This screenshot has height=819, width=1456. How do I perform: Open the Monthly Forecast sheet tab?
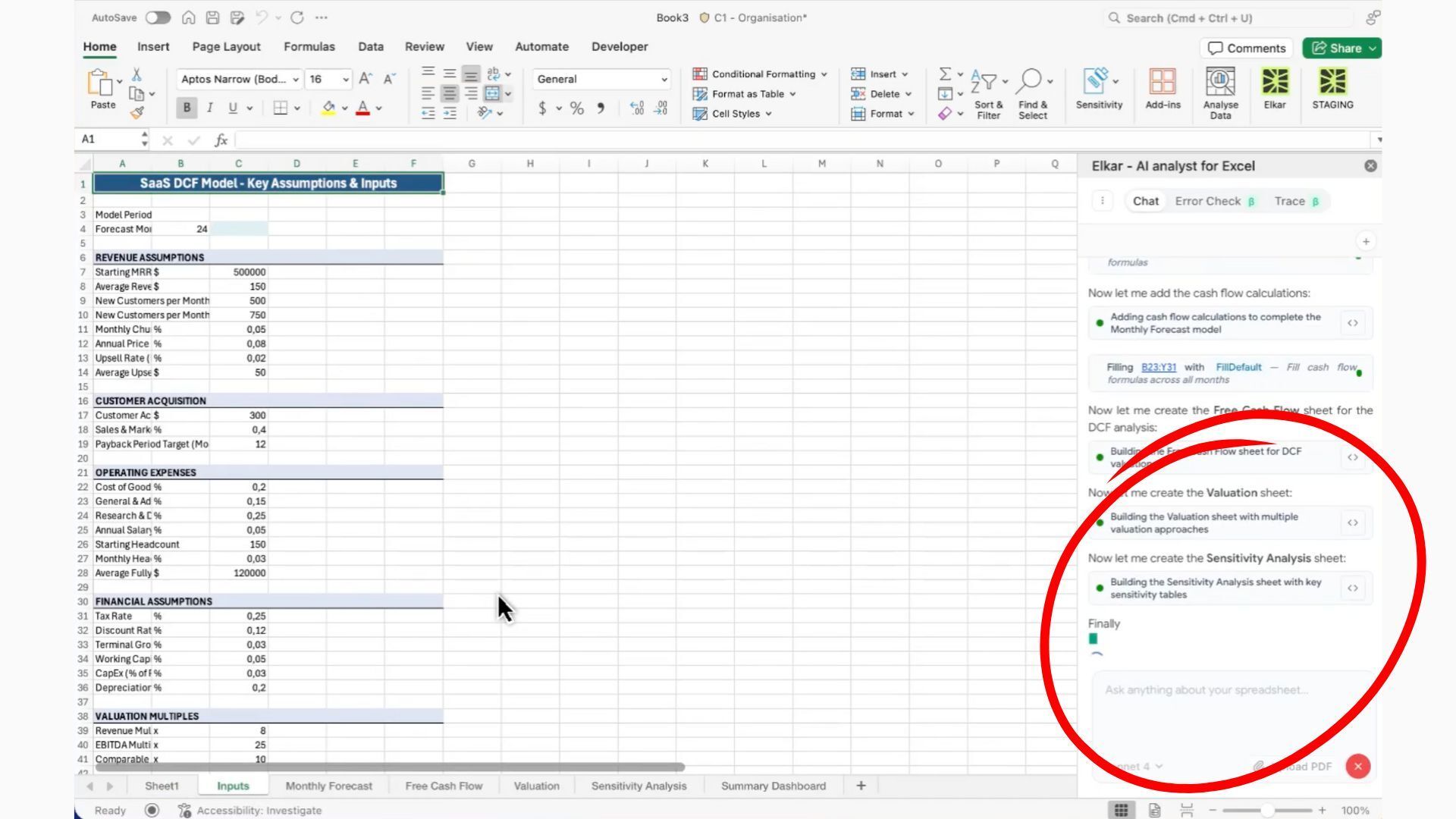[x=328, y=786]
